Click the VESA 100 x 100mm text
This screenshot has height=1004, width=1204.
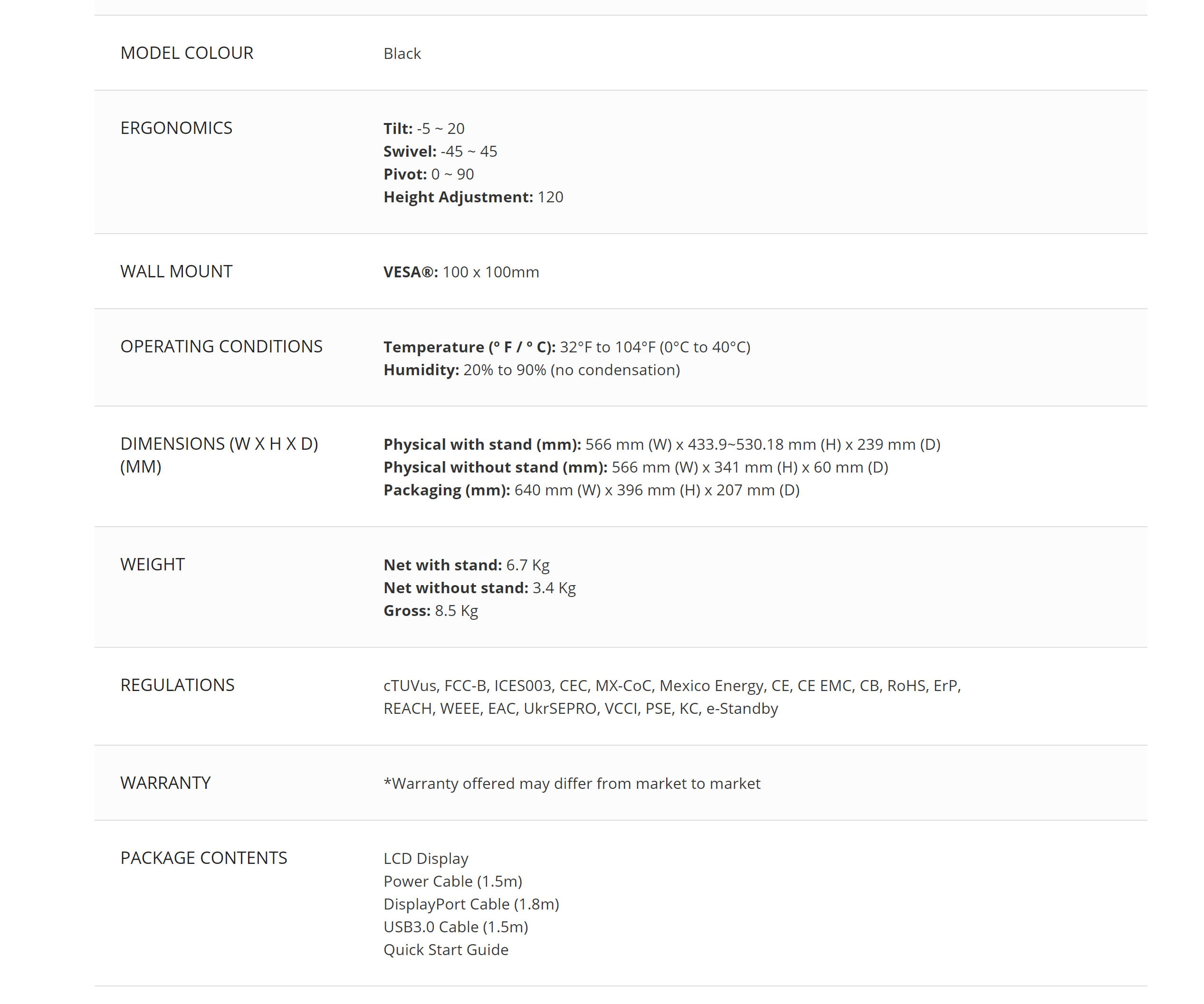tap(461, 272)
